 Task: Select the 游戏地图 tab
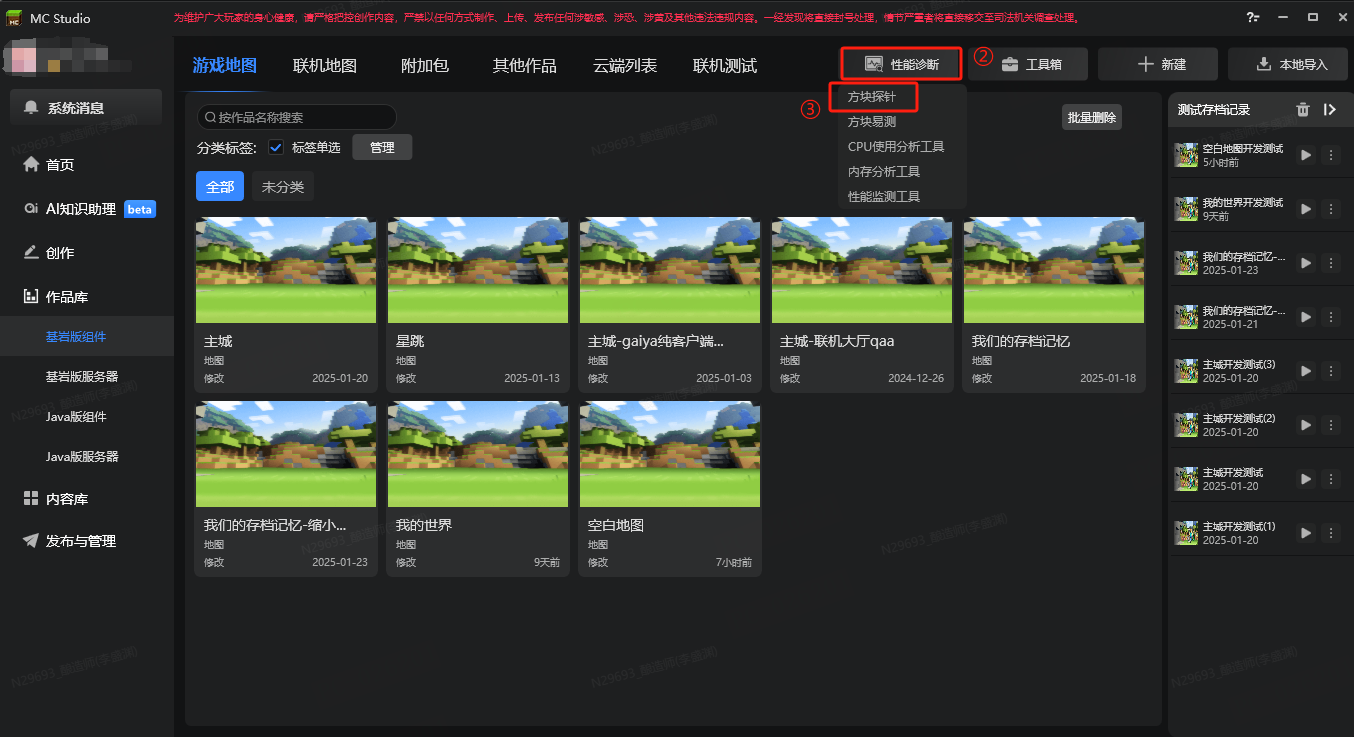click(225, 66)
